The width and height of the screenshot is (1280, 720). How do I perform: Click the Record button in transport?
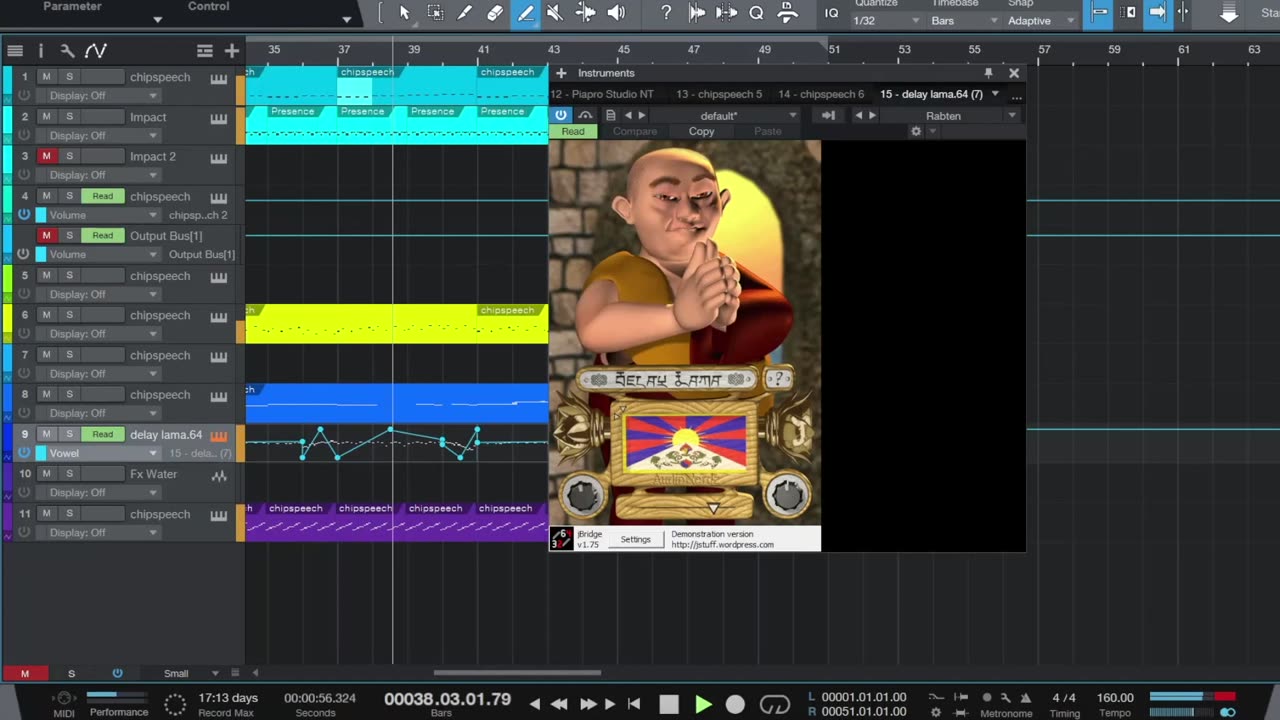735,704
